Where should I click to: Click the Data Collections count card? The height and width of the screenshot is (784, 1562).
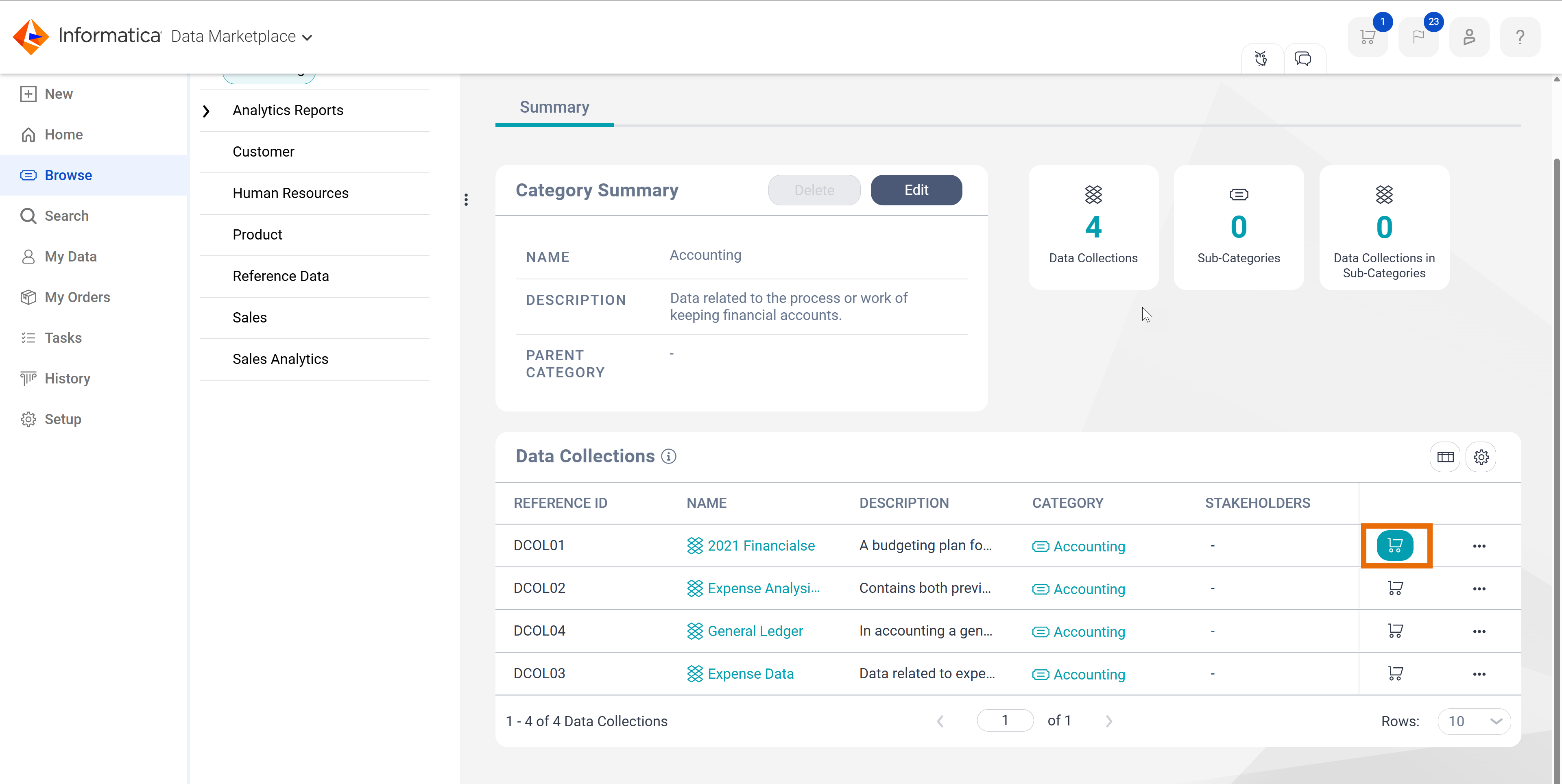pos(1093,227)
